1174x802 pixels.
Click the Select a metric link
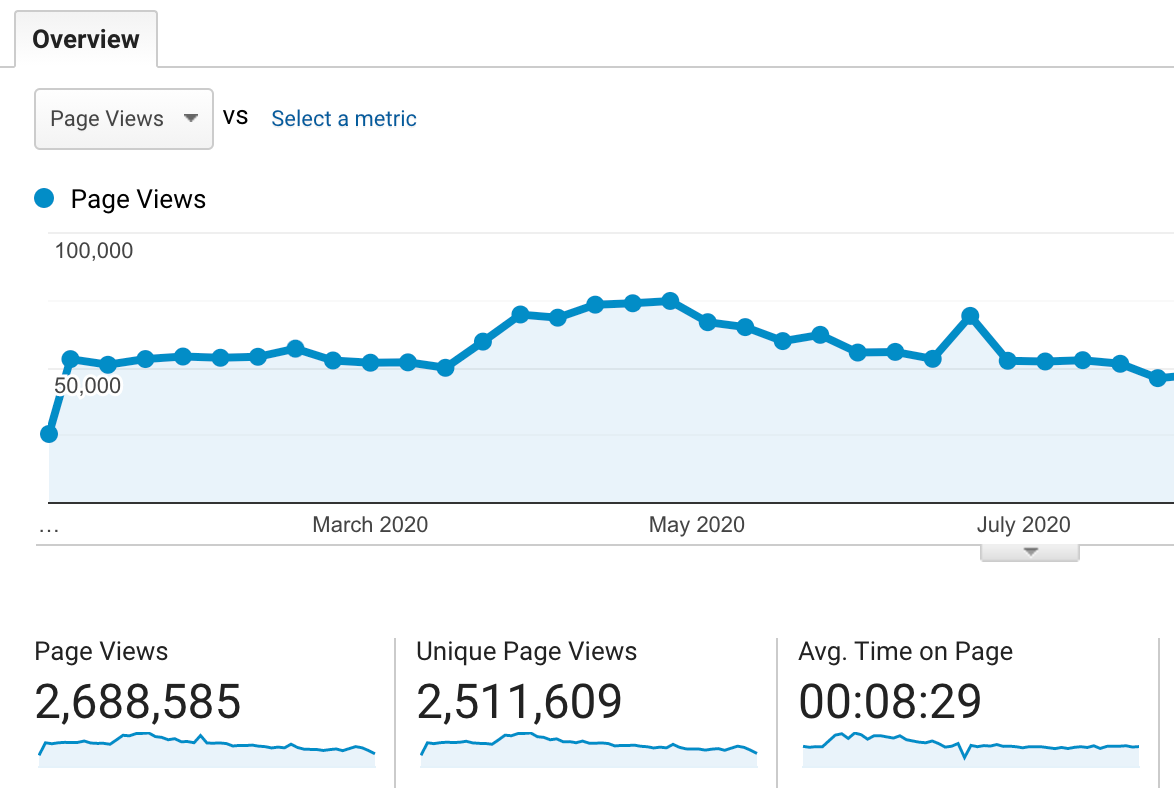343,119
